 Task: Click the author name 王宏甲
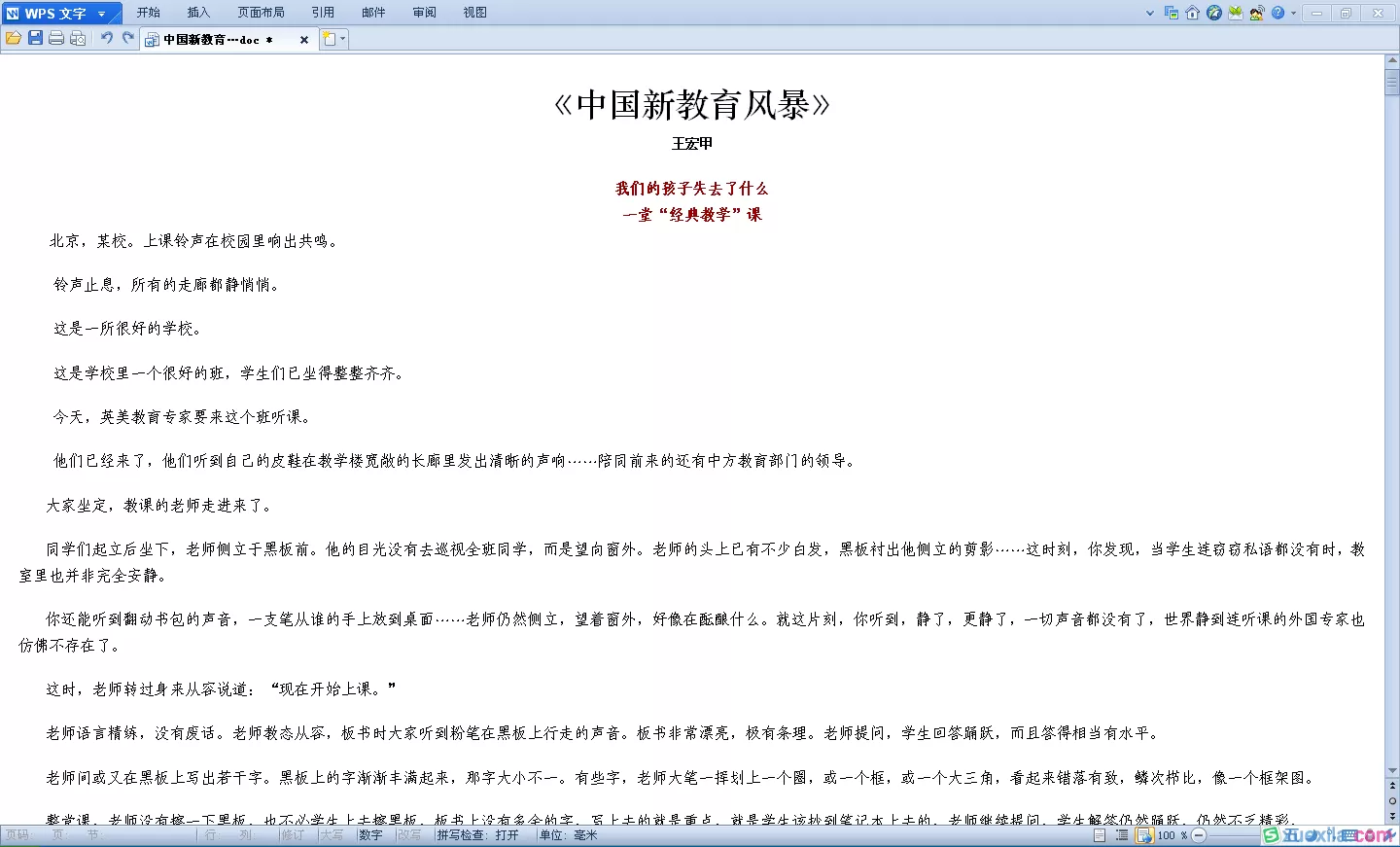click(x=692, y=144)
